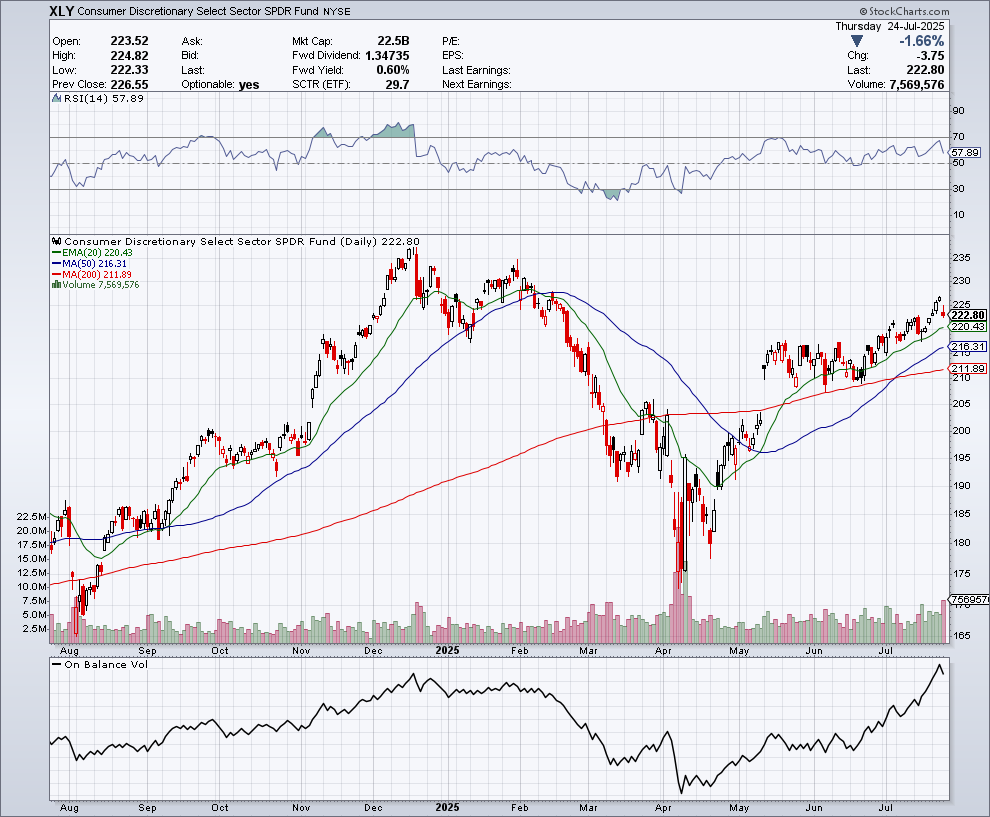The width and height of the screenshot is (990, 817).
Task: Click the Chg value -3.75
Action: tap(930, 56)
